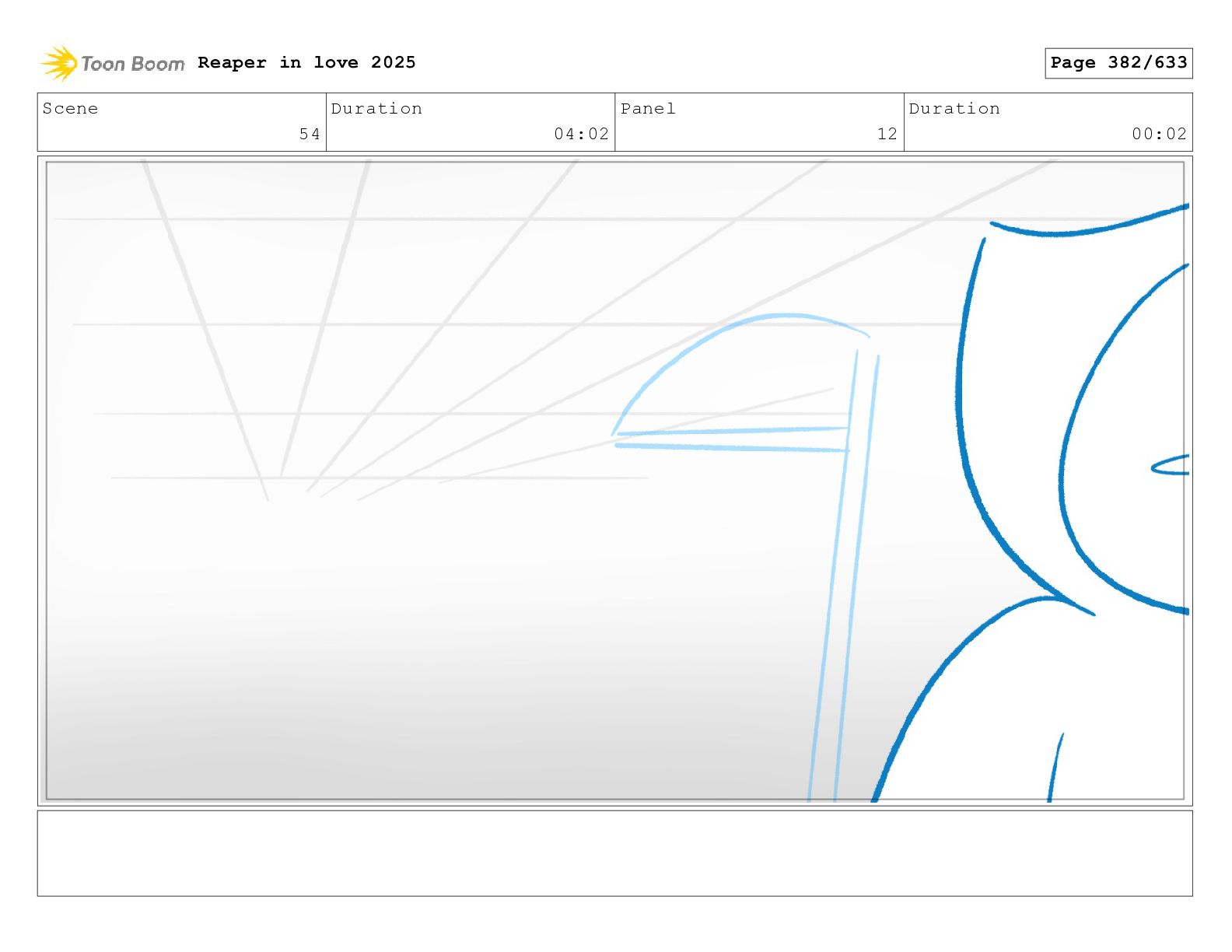Select the scene number '54'
1232x952 pixels.
pyautogui.click(x=310, y=134)
